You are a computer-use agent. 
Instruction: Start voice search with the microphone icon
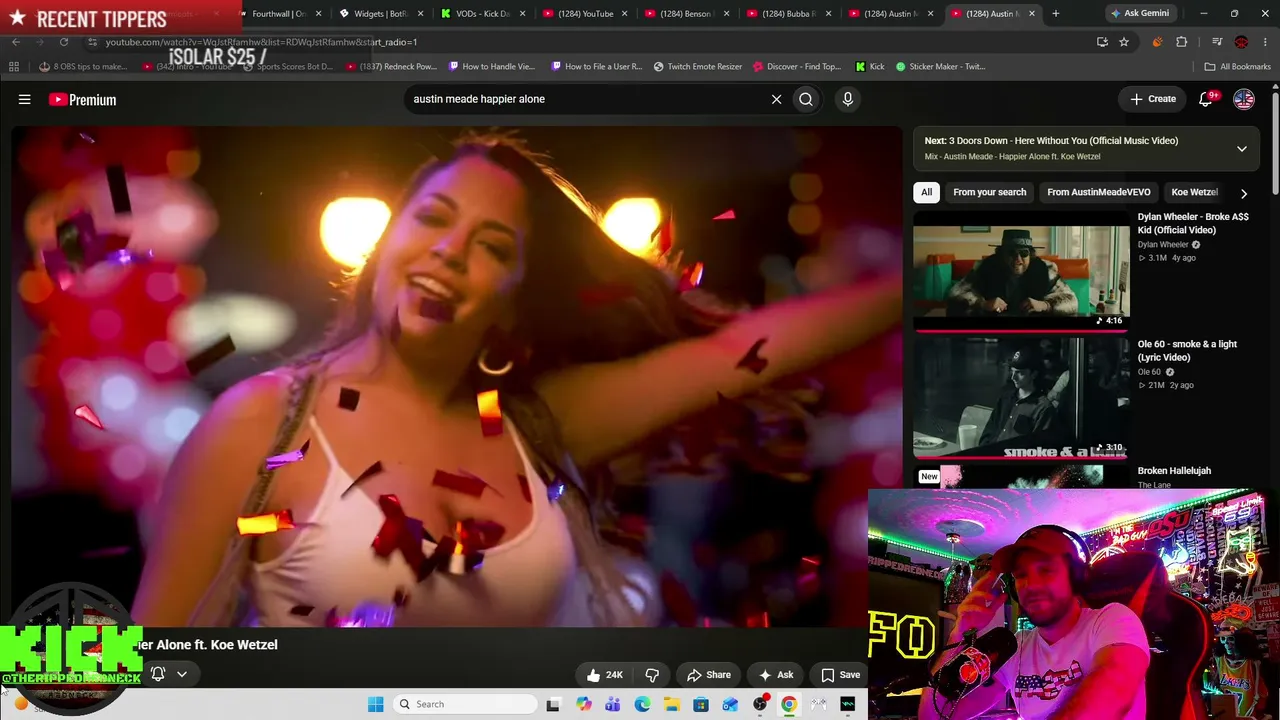848,99
